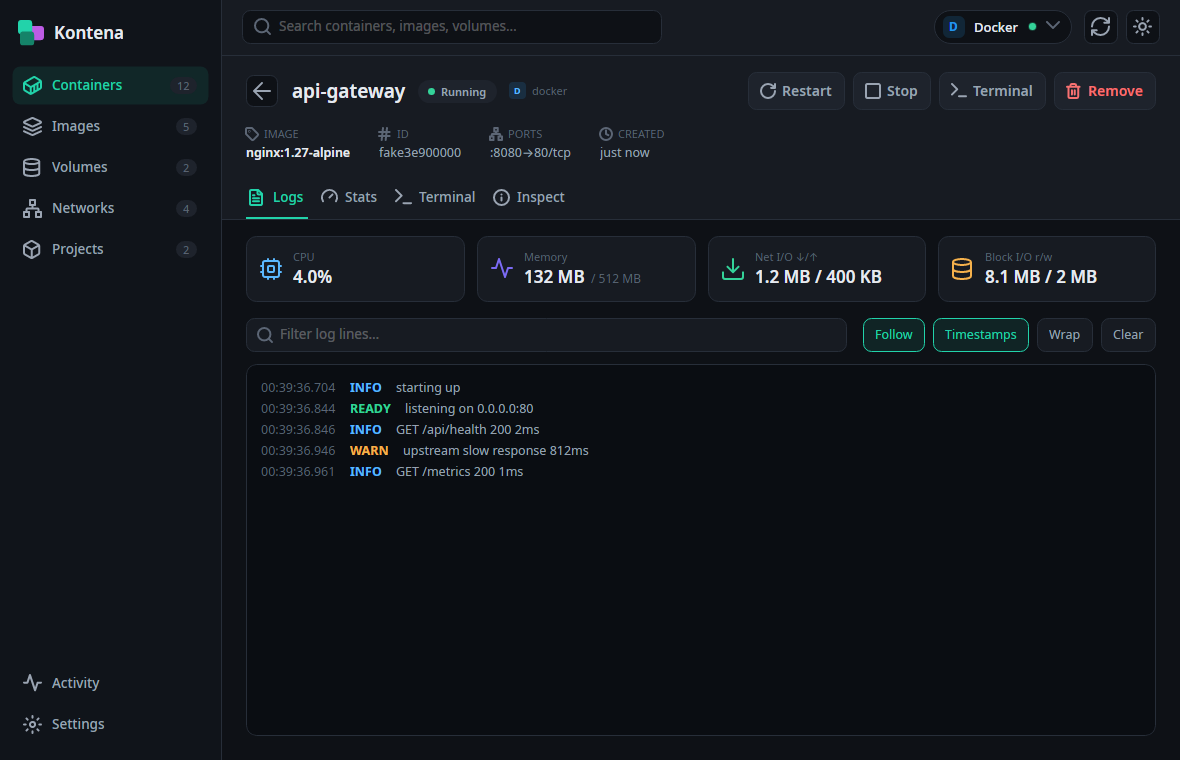The height and width of the screenshot is (760, 1180).
Task: Click the refresh icon in top bar
Action: click(1100, 27)
